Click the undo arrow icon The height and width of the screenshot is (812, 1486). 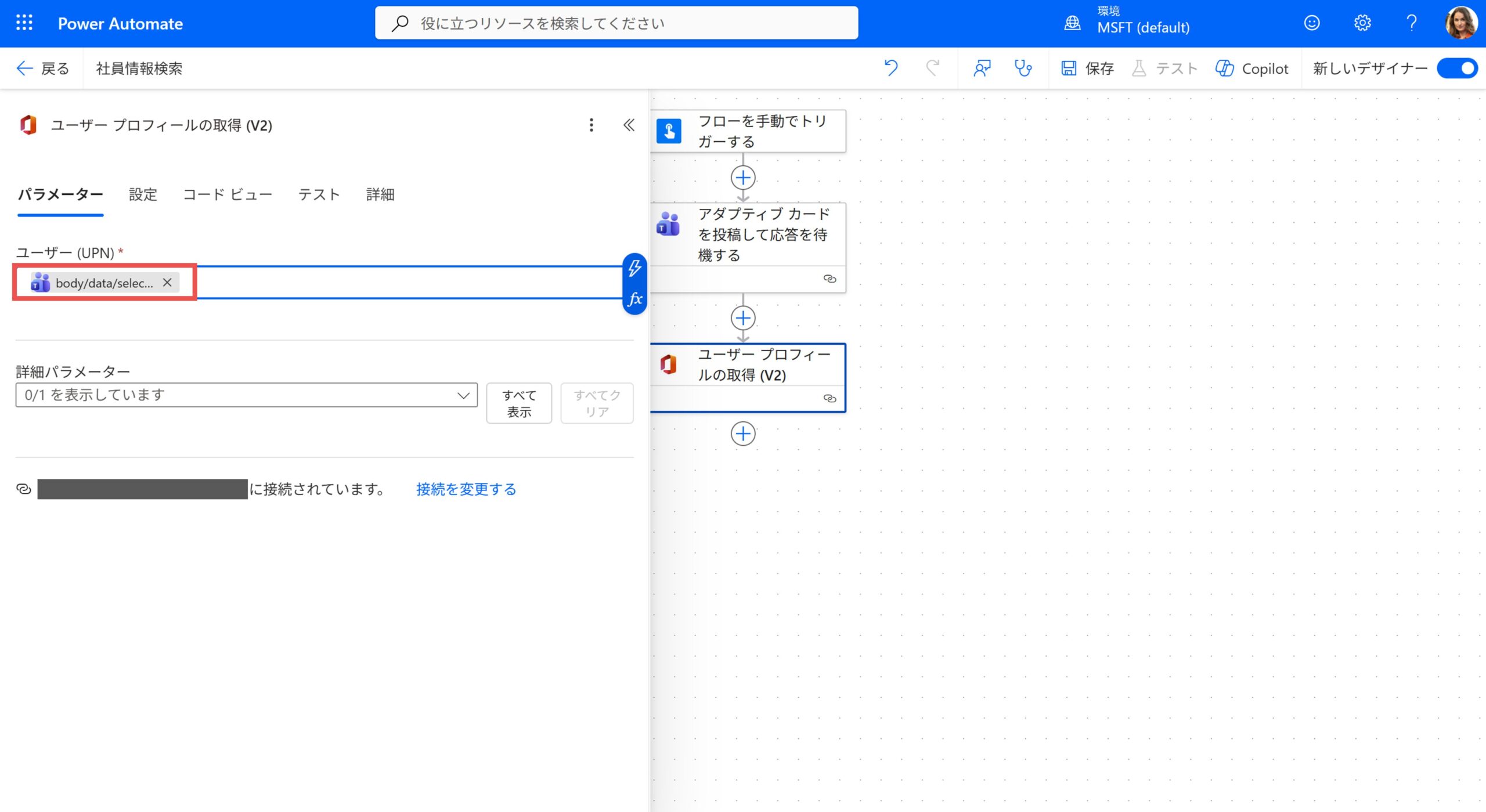tap(890, 68)
